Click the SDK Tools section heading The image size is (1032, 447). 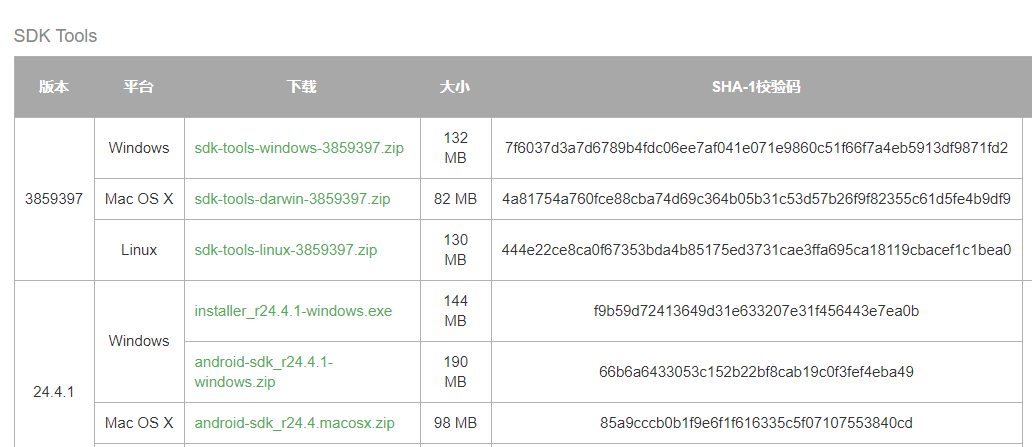click(x=55, y=36)
